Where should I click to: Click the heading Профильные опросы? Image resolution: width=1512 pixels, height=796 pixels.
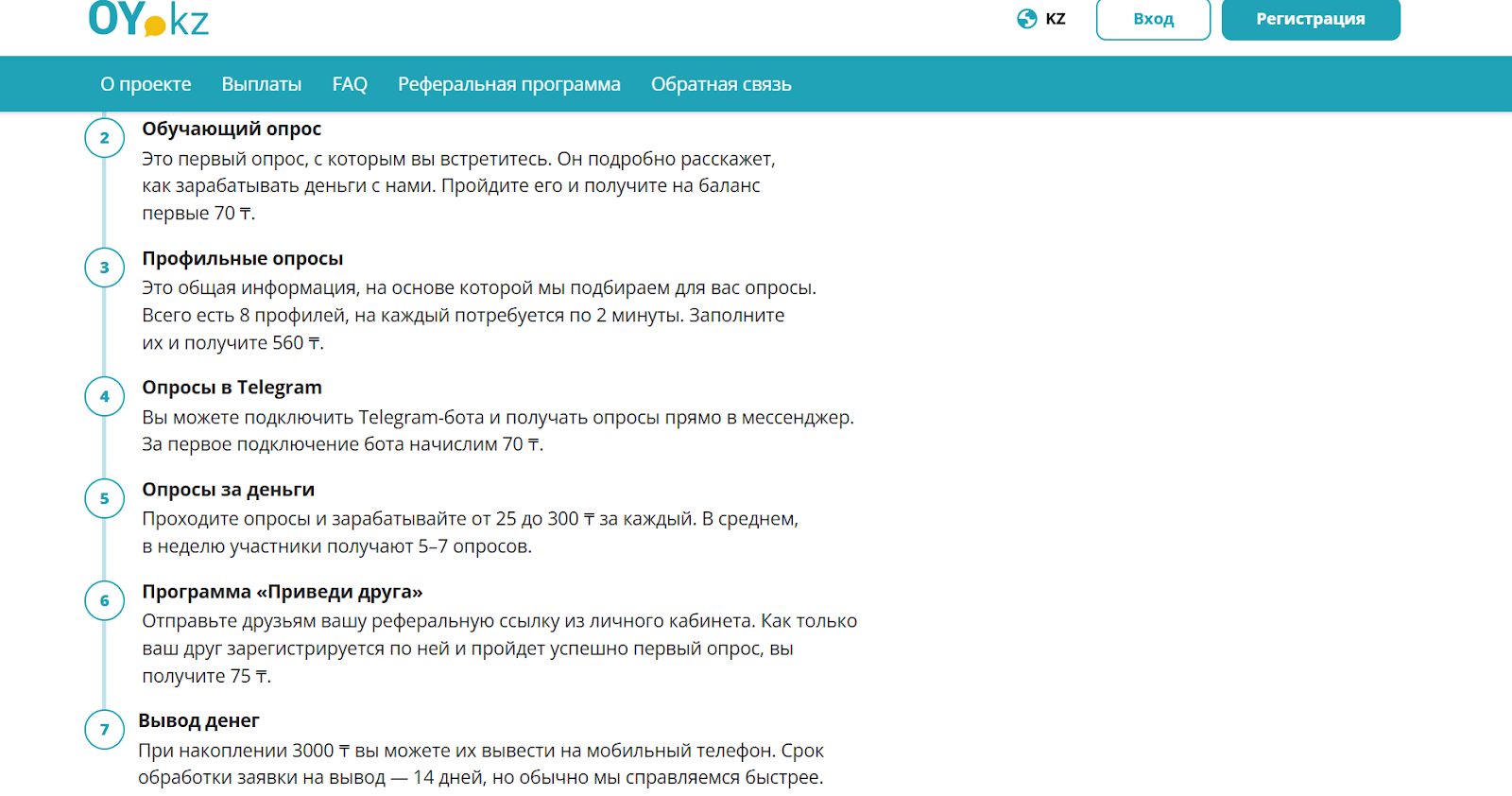click(x=243, y=258)
